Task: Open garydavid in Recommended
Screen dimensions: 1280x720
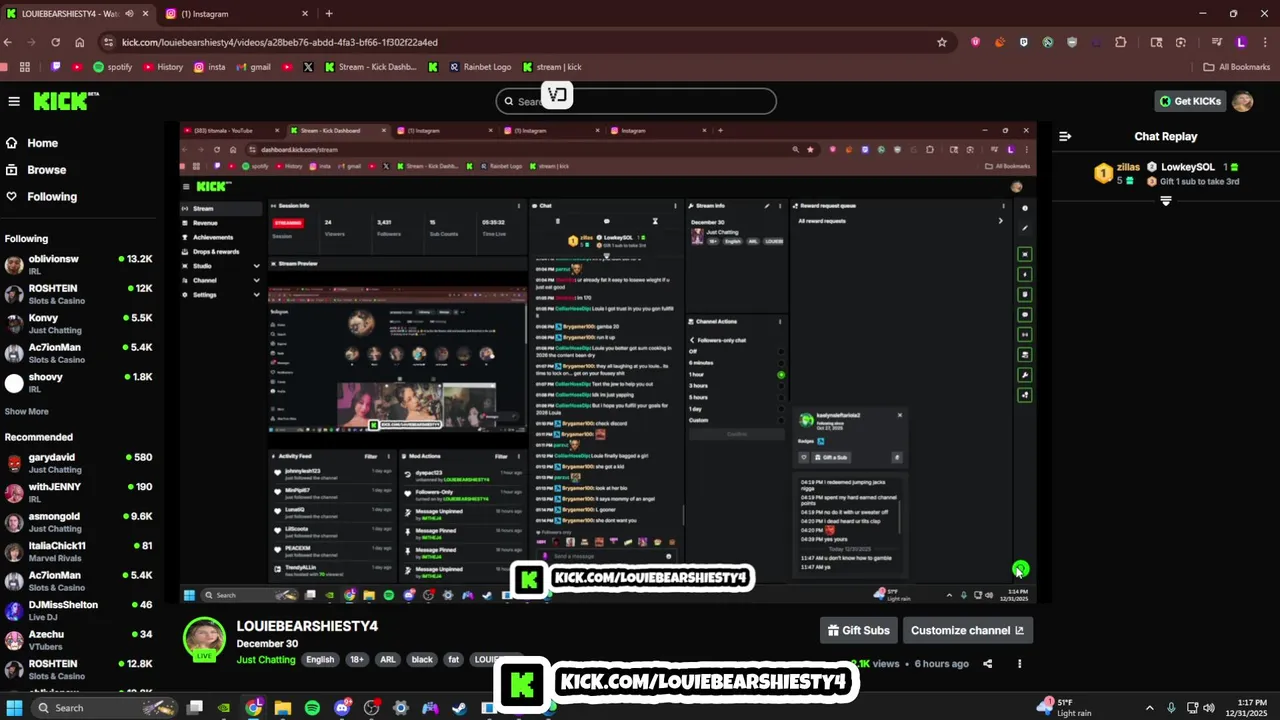Action: tap(78, 463)
